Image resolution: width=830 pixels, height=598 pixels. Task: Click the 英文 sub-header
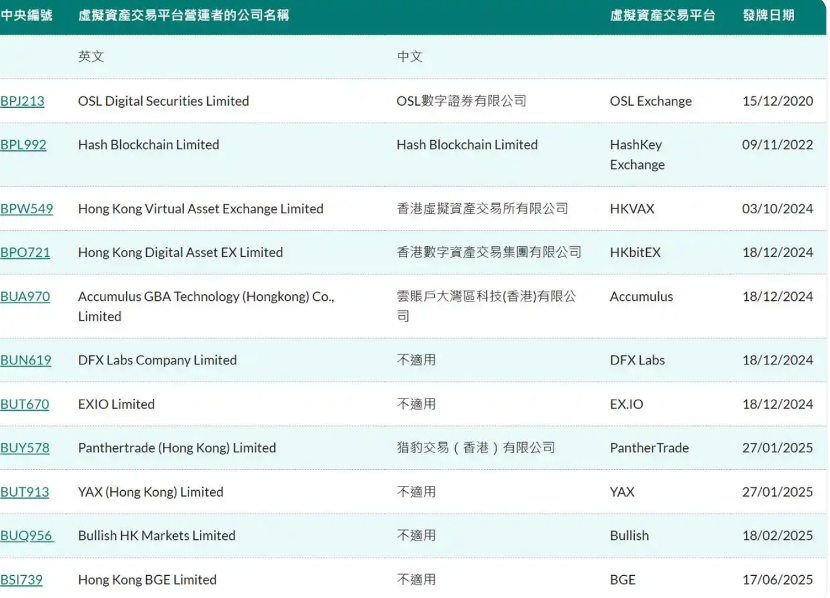91,57
